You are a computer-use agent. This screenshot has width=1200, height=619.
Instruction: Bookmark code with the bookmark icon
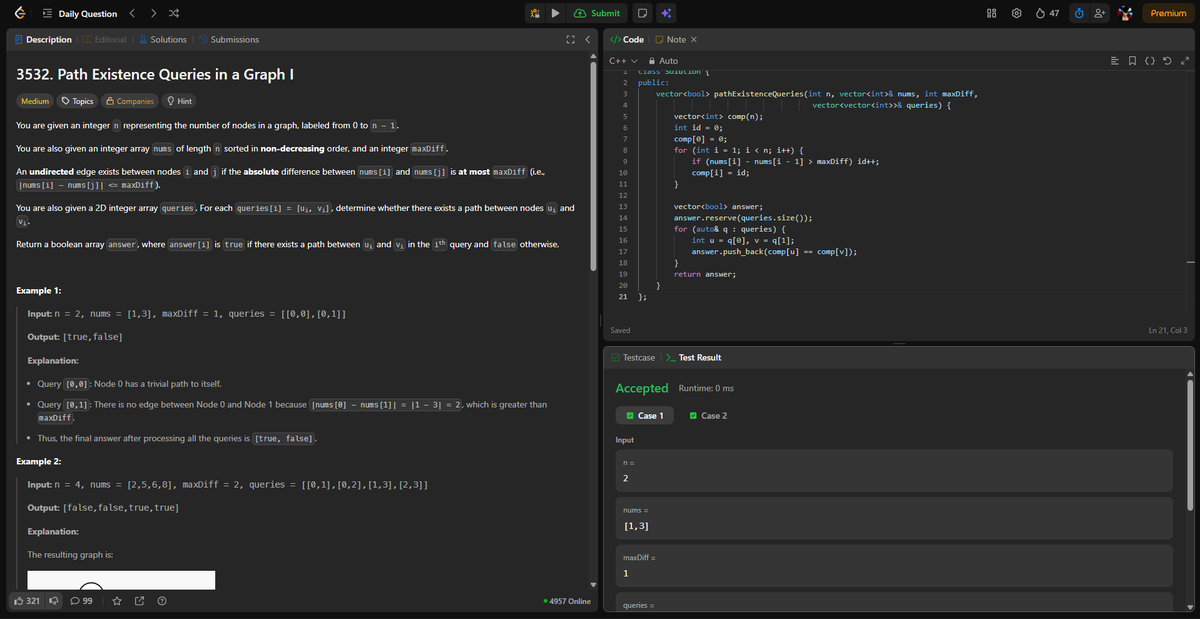1133,61
